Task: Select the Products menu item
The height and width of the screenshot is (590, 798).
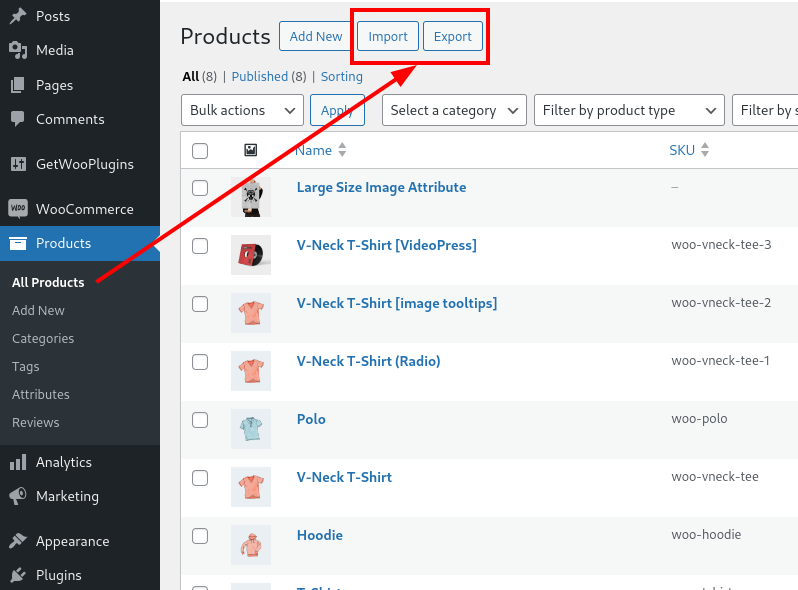Action: [x=80, y=243]
